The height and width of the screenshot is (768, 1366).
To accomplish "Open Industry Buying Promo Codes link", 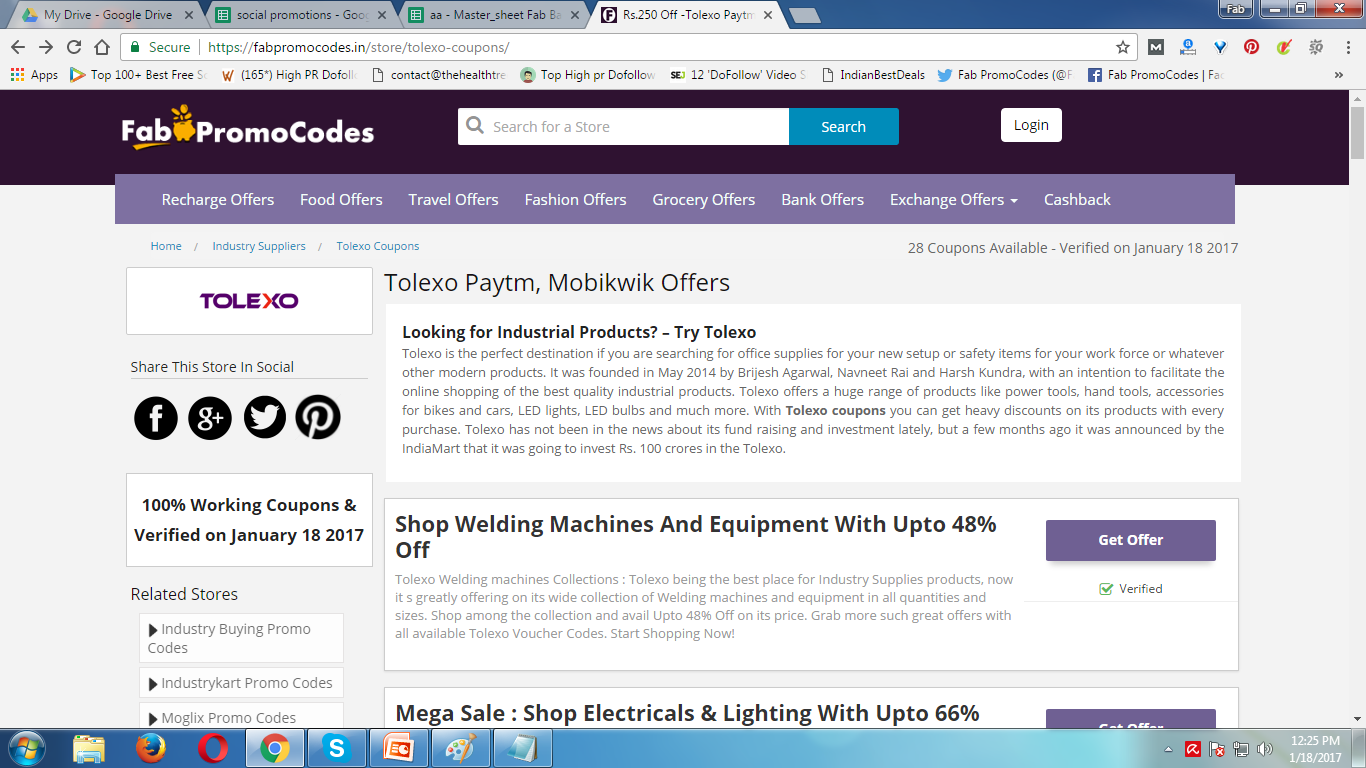I will tap(241, 638).
